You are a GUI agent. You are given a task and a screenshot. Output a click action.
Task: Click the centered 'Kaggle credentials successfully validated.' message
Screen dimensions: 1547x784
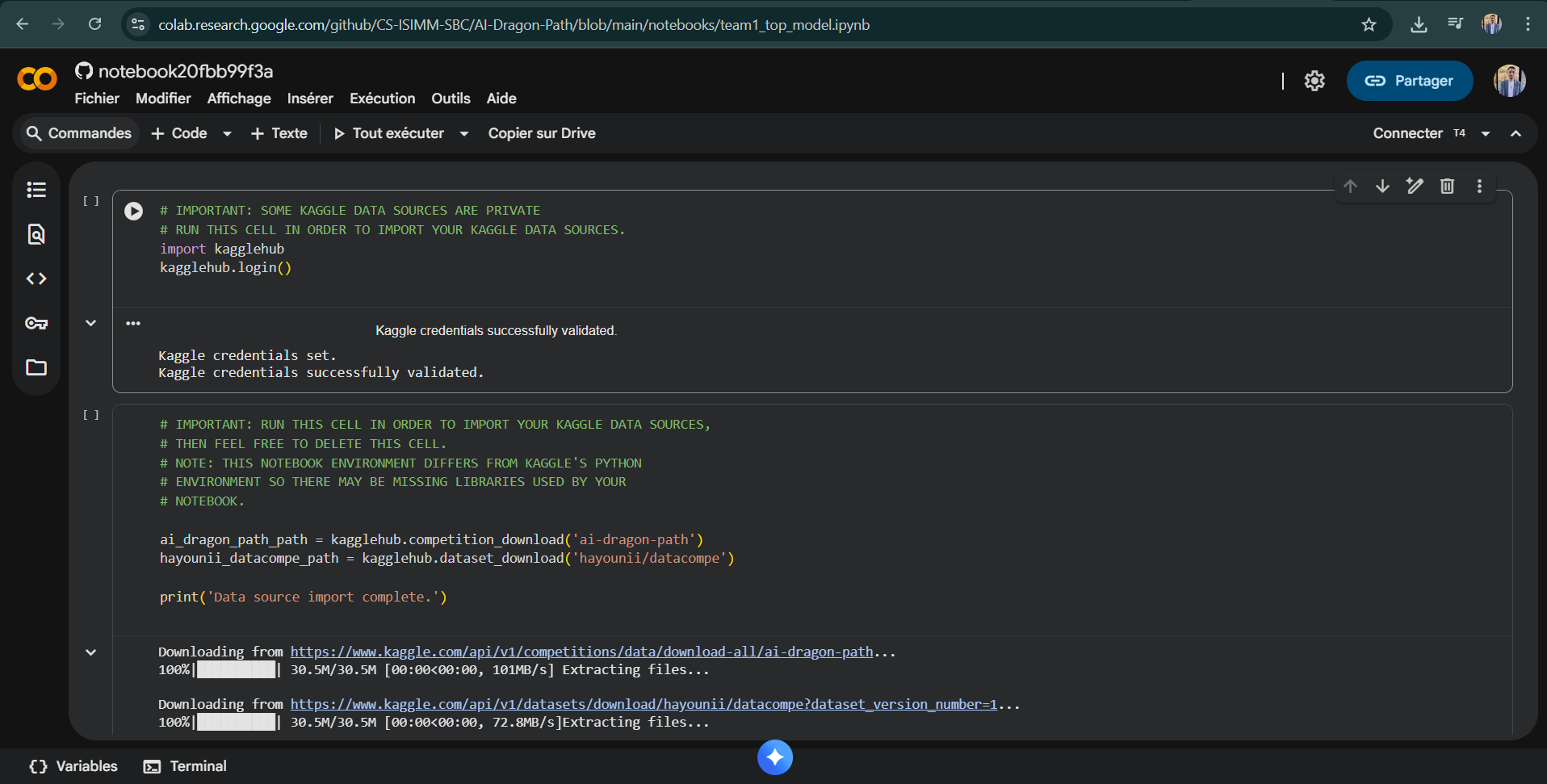pos(496,330)
